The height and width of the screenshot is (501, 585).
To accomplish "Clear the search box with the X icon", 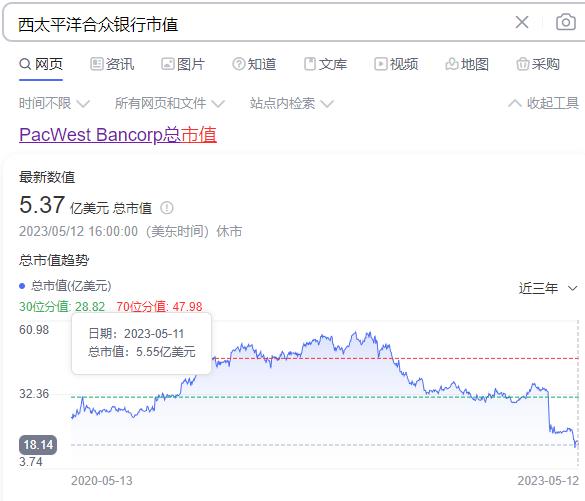I will (522, 22).
